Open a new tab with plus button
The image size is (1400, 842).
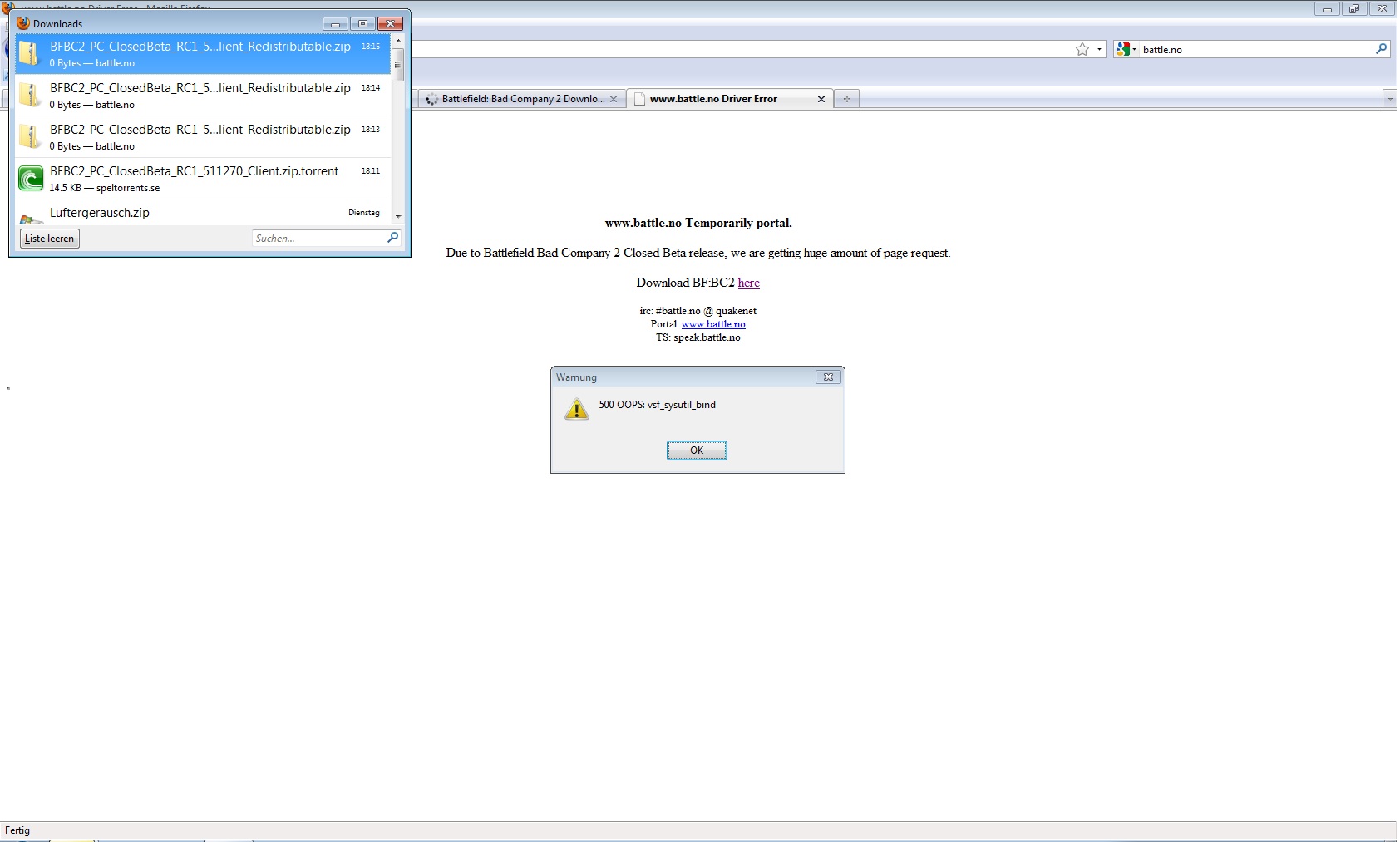[846, 99]
